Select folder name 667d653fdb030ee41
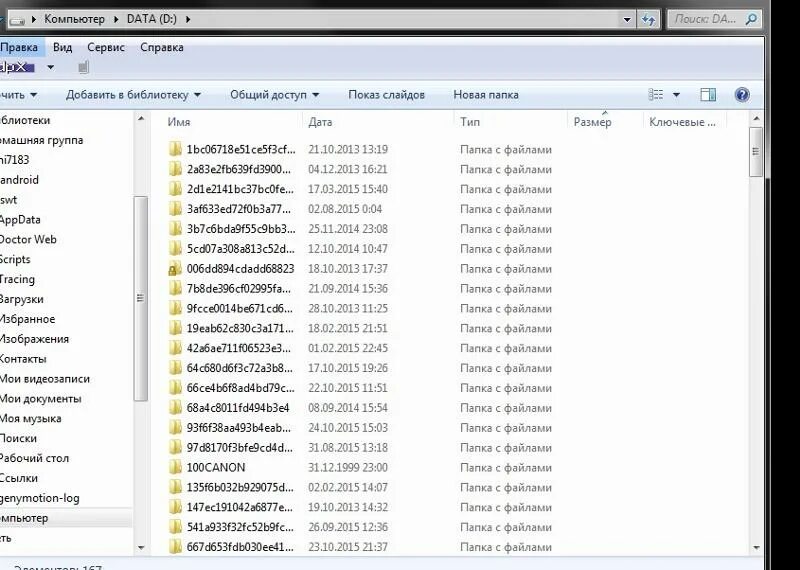The height and width of the screenshot is (570, 800). (x=240, y=547)
